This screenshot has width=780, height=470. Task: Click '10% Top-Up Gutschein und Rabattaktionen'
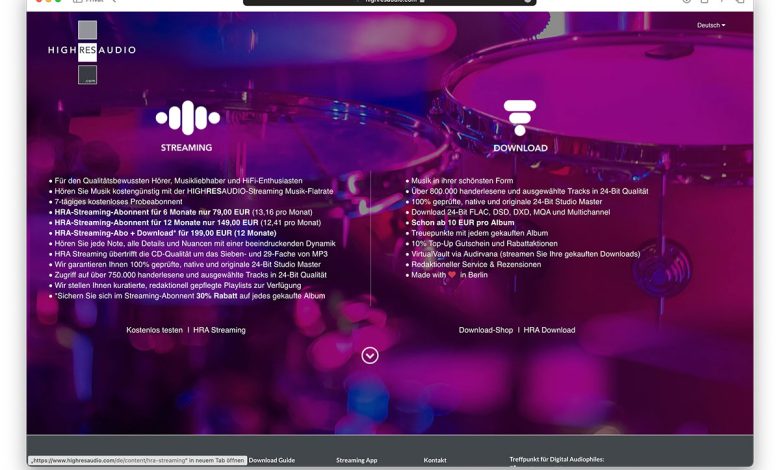pyautogui.click(x=484, y=243)
